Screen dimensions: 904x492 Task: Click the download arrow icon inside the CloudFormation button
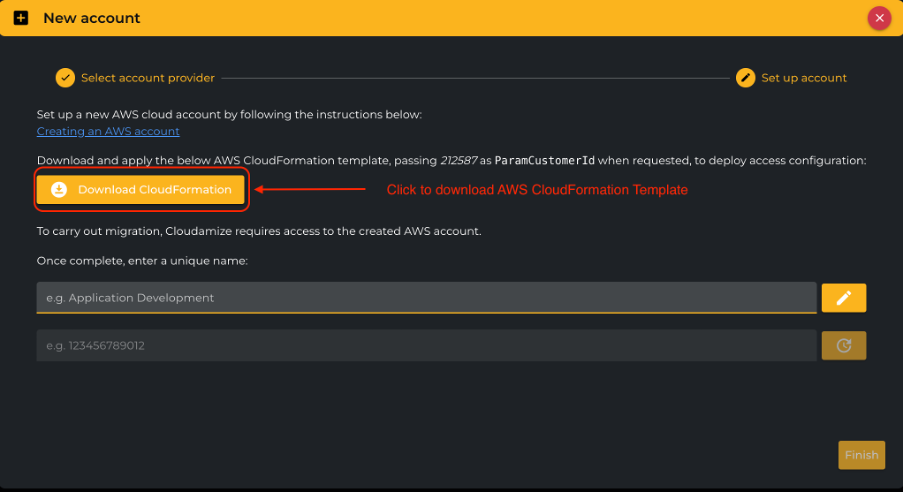click(59, 189)
